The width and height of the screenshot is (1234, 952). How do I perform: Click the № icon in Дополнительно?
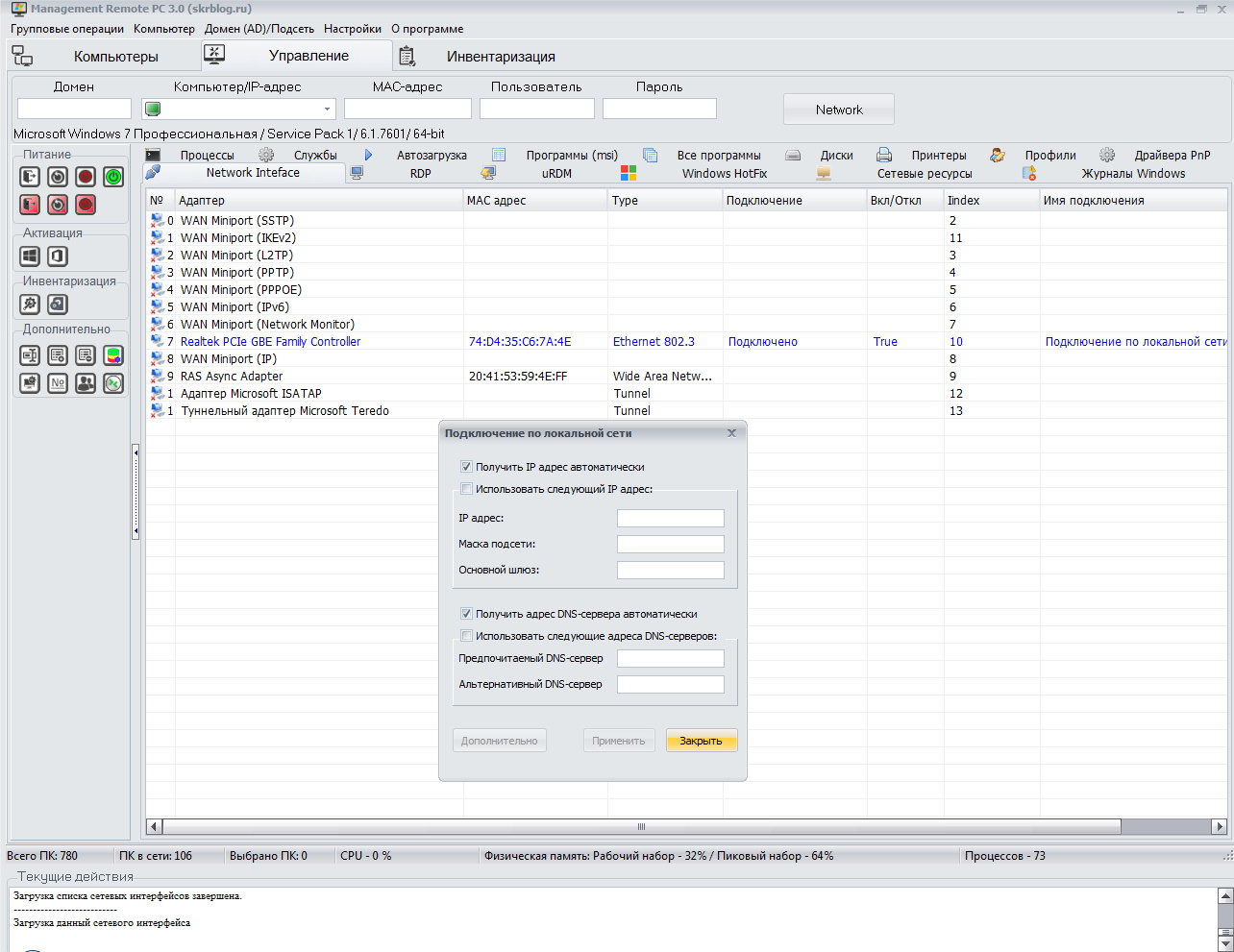click(58, 383)
